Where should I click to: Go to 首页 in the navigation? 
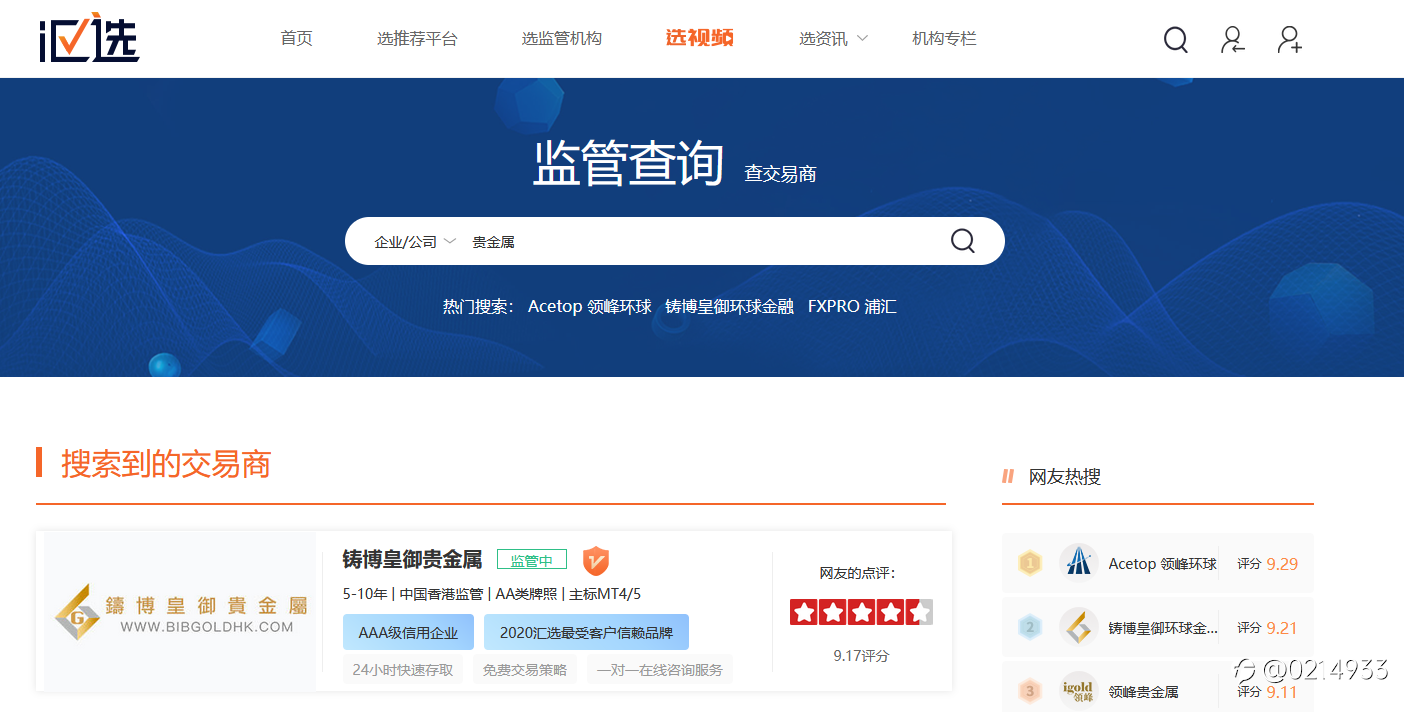tap(296, 38)
